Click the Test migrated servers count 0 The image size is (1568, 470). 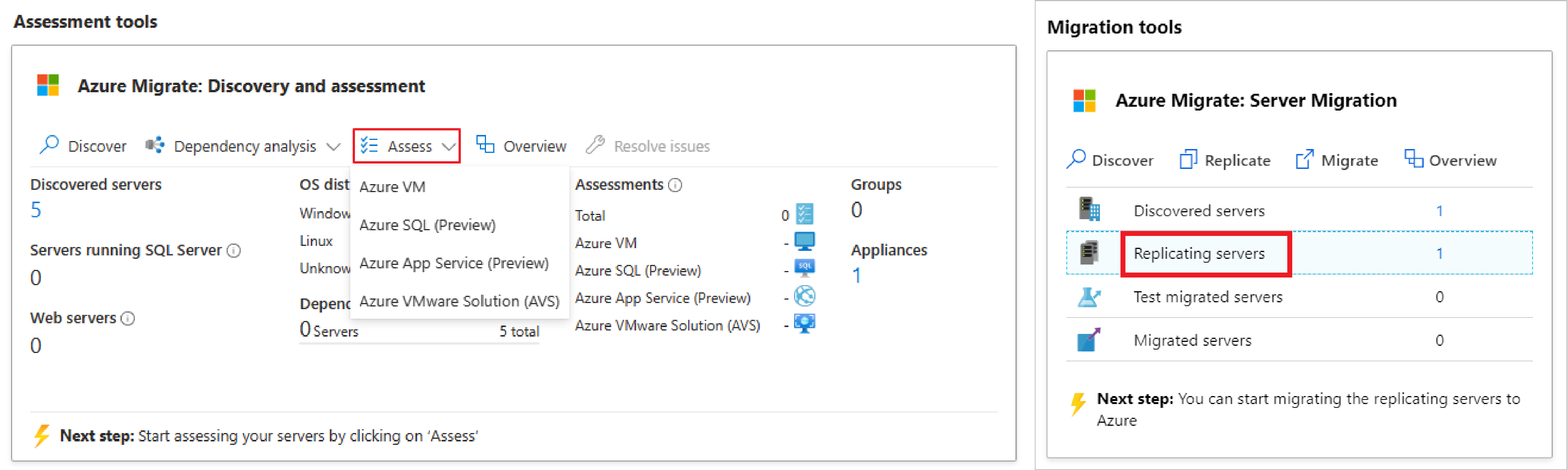(x=1440, y=297)
